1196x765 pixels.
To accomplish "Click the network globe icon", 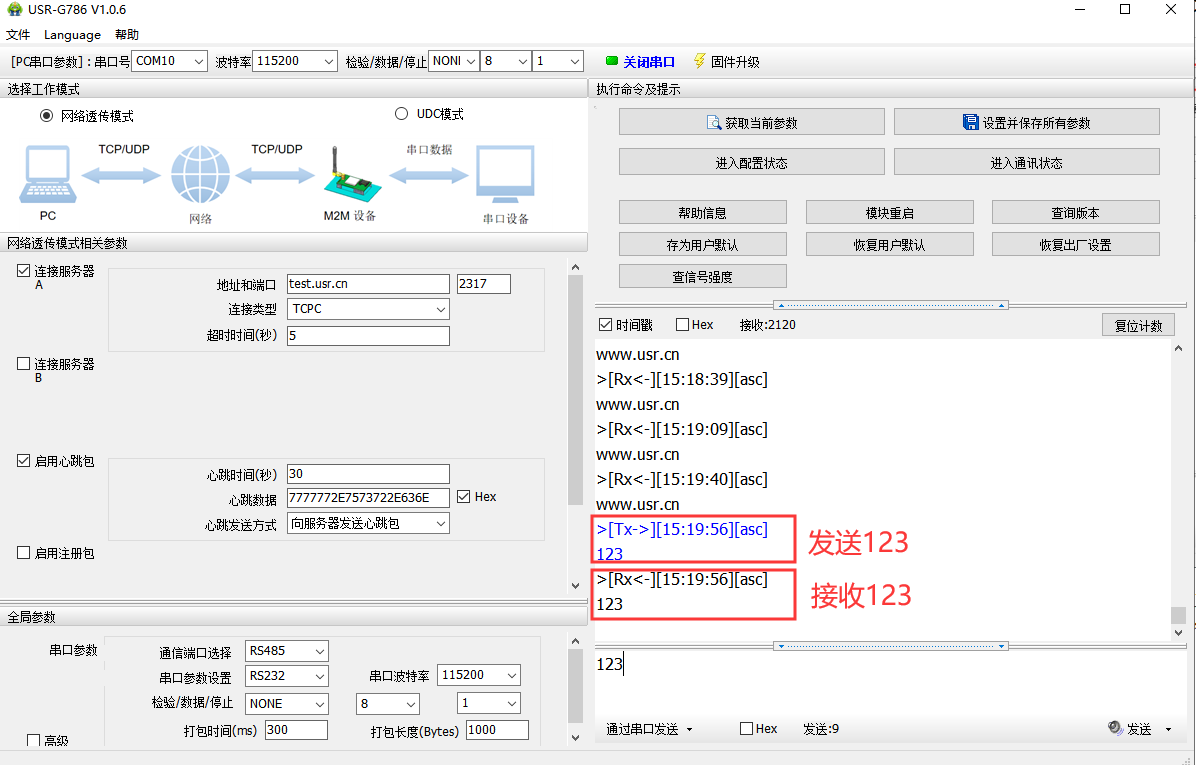I will [x=200, y=175].
